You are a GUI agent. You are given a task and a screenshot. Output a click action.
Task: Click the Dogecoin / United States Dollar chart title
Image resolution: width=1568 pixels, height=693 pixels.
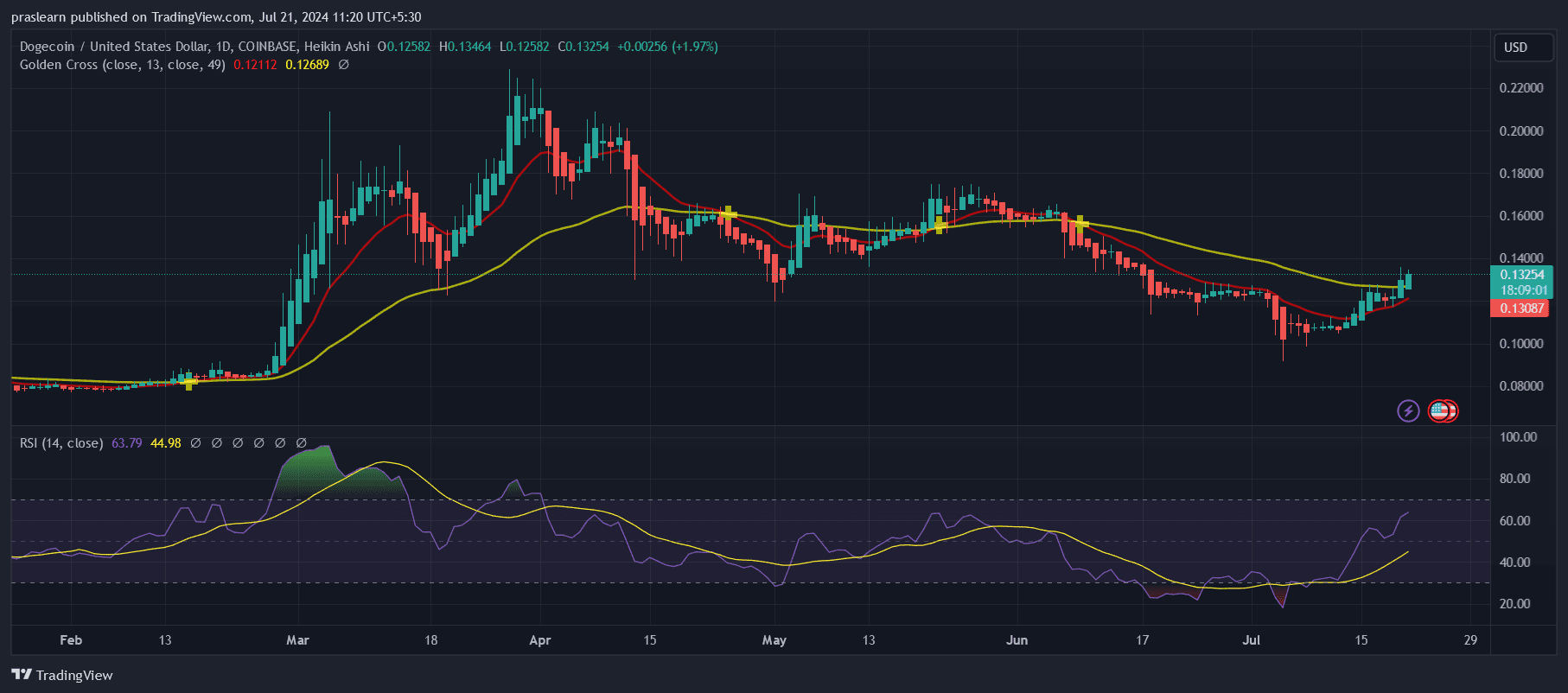(194, 47)
